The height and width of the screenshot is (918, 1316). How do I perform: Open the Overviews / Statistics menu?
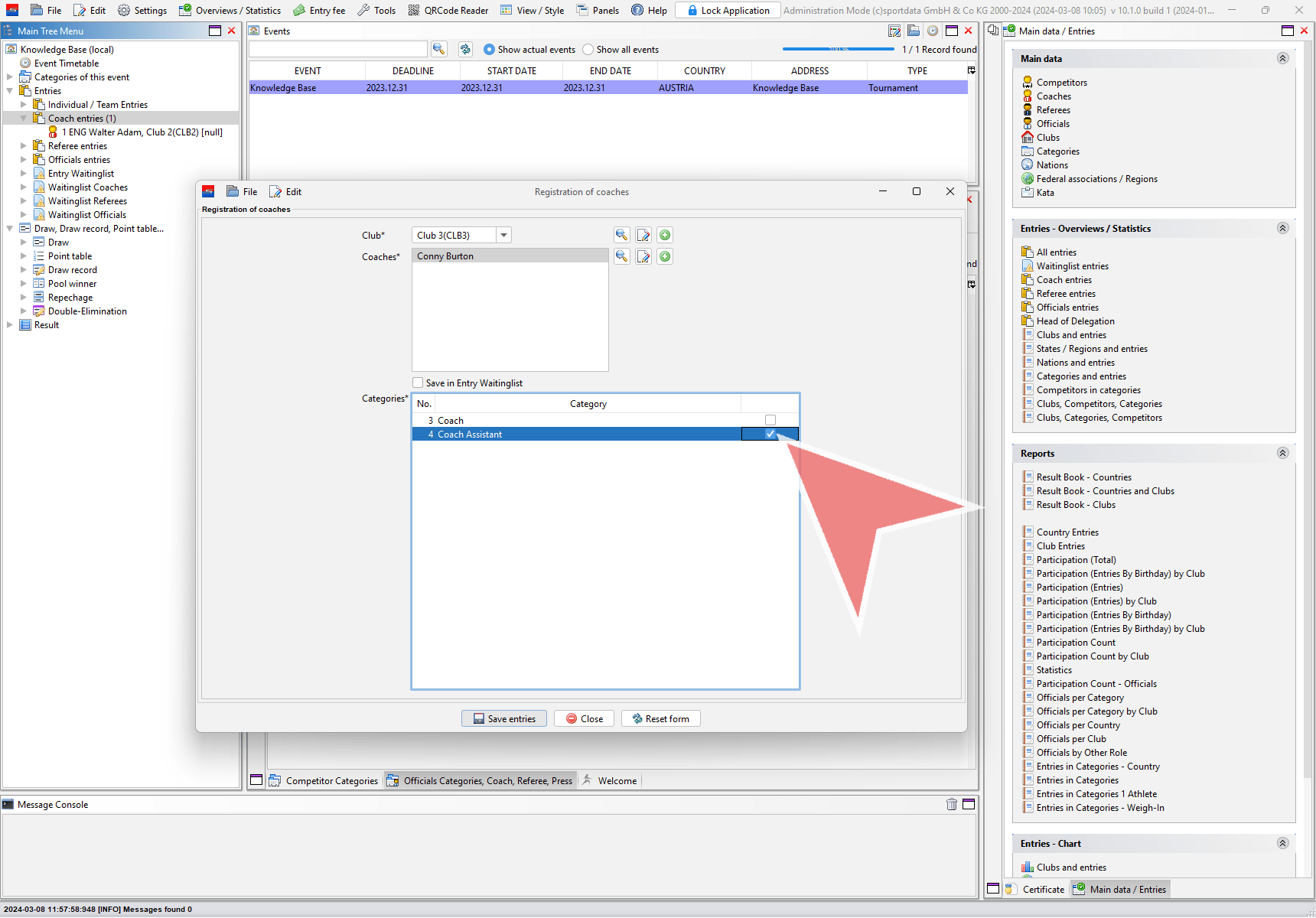coord(230,10)
